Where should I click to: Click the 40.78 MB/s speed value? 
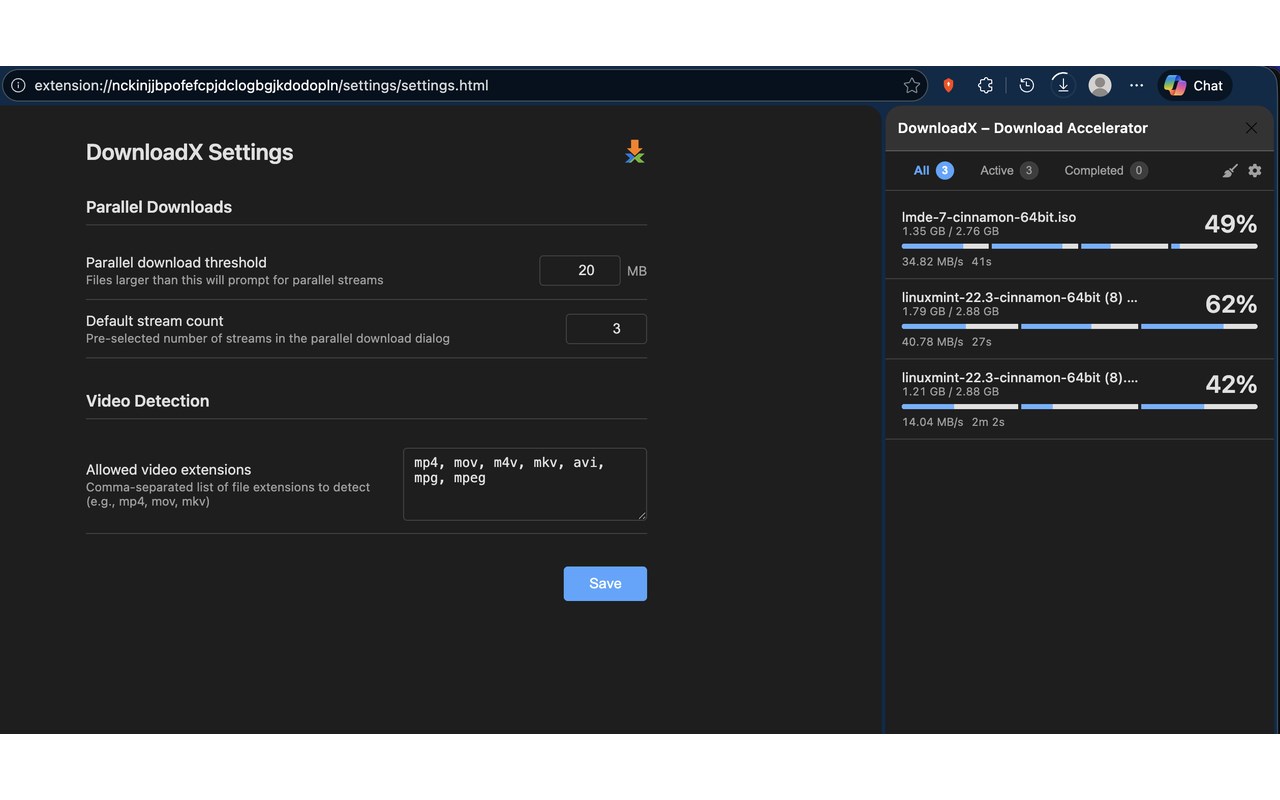933,342
